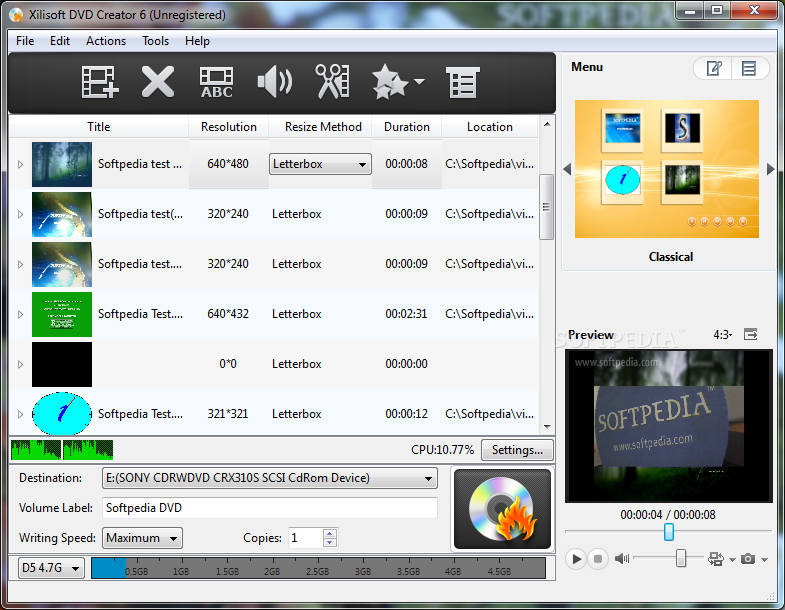The height and width of the screenshot is (610, 785).
Task: Click the preview volume slider handle
Action: (x=681, y=558)
